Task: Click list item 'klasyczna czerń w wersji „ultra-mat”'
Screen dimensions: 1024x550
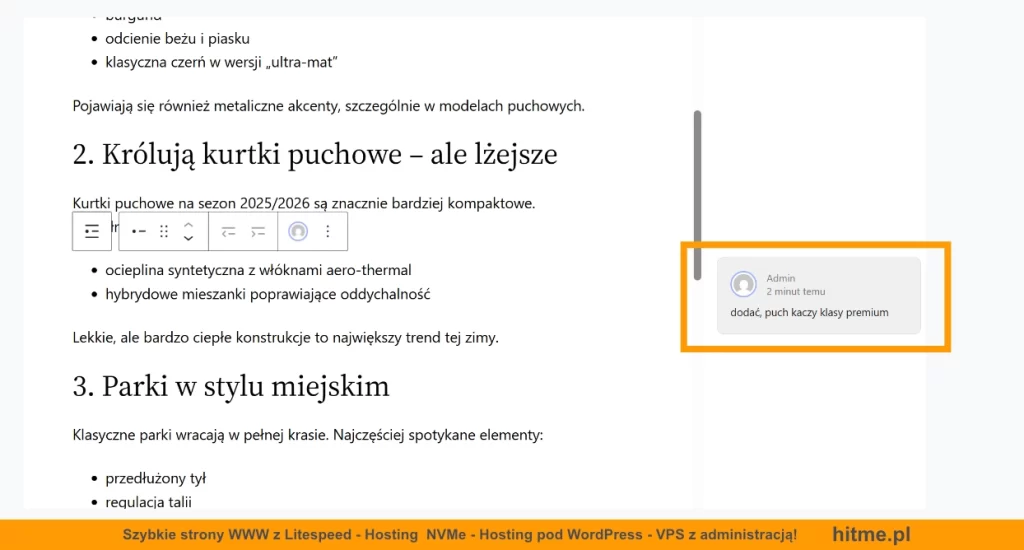Action: click(x=221, y=62)
